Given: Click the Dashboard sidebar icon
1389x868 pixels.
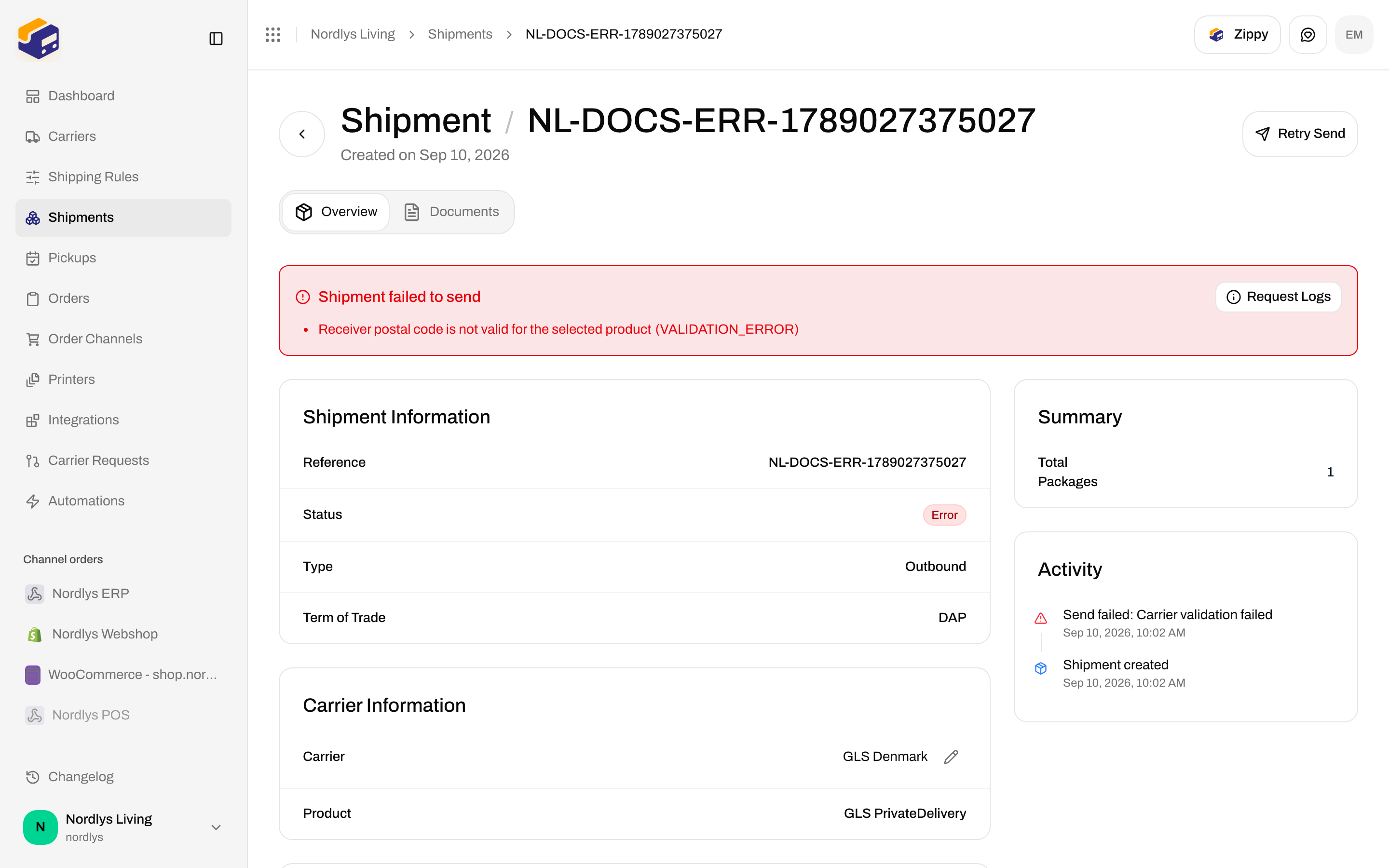Looking at the screenshot, I should click(33, 96).
